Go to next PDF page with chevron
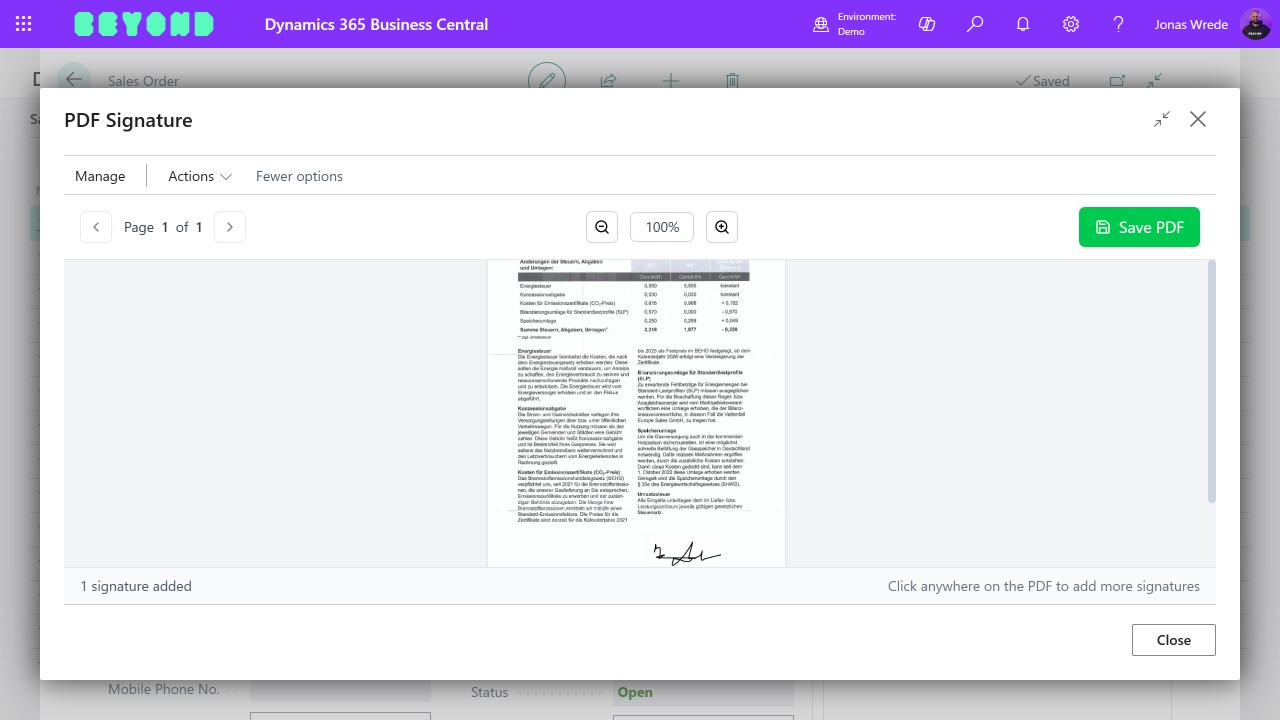Image resolution: width=1280 pixels, height=720 pixels. (230, 227)
